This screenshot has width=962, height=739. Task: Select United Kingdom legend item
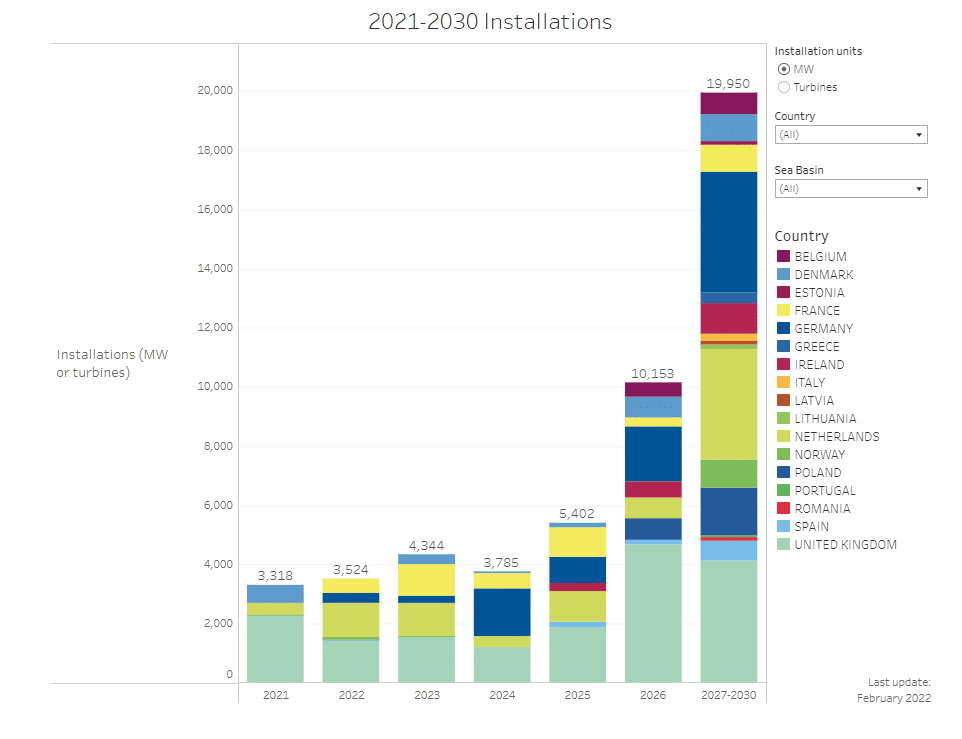click(845, 545)
